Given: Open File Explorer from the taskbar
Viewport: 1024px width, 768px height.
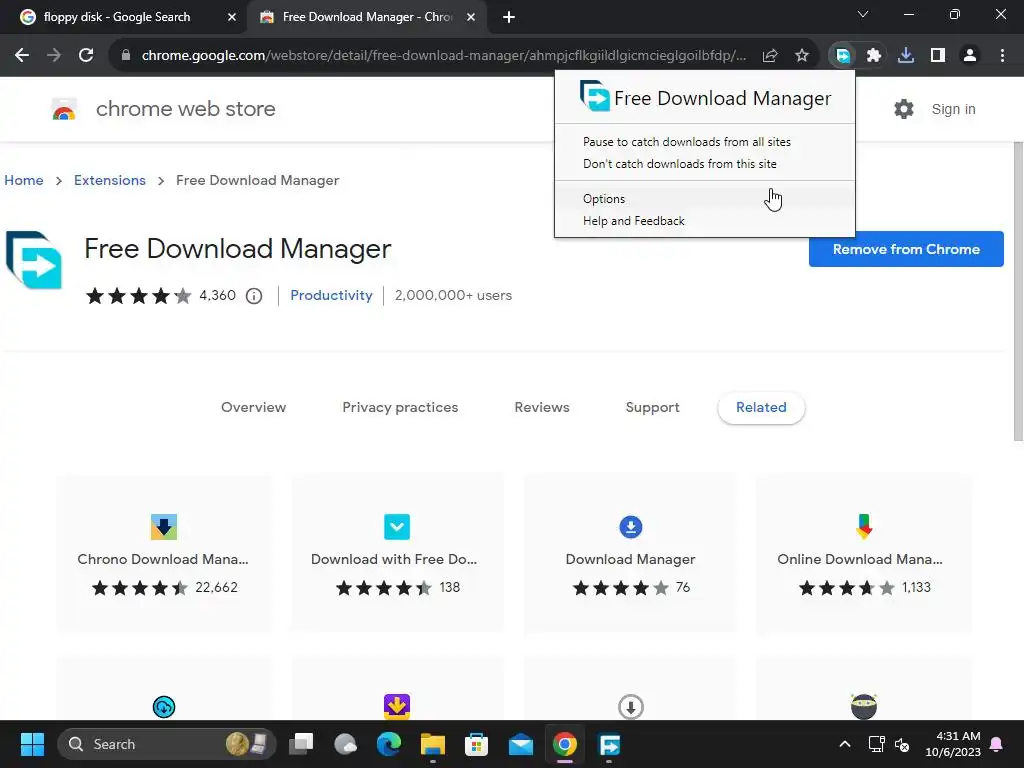Looking at the screenshot, I should tap(432, 744).
